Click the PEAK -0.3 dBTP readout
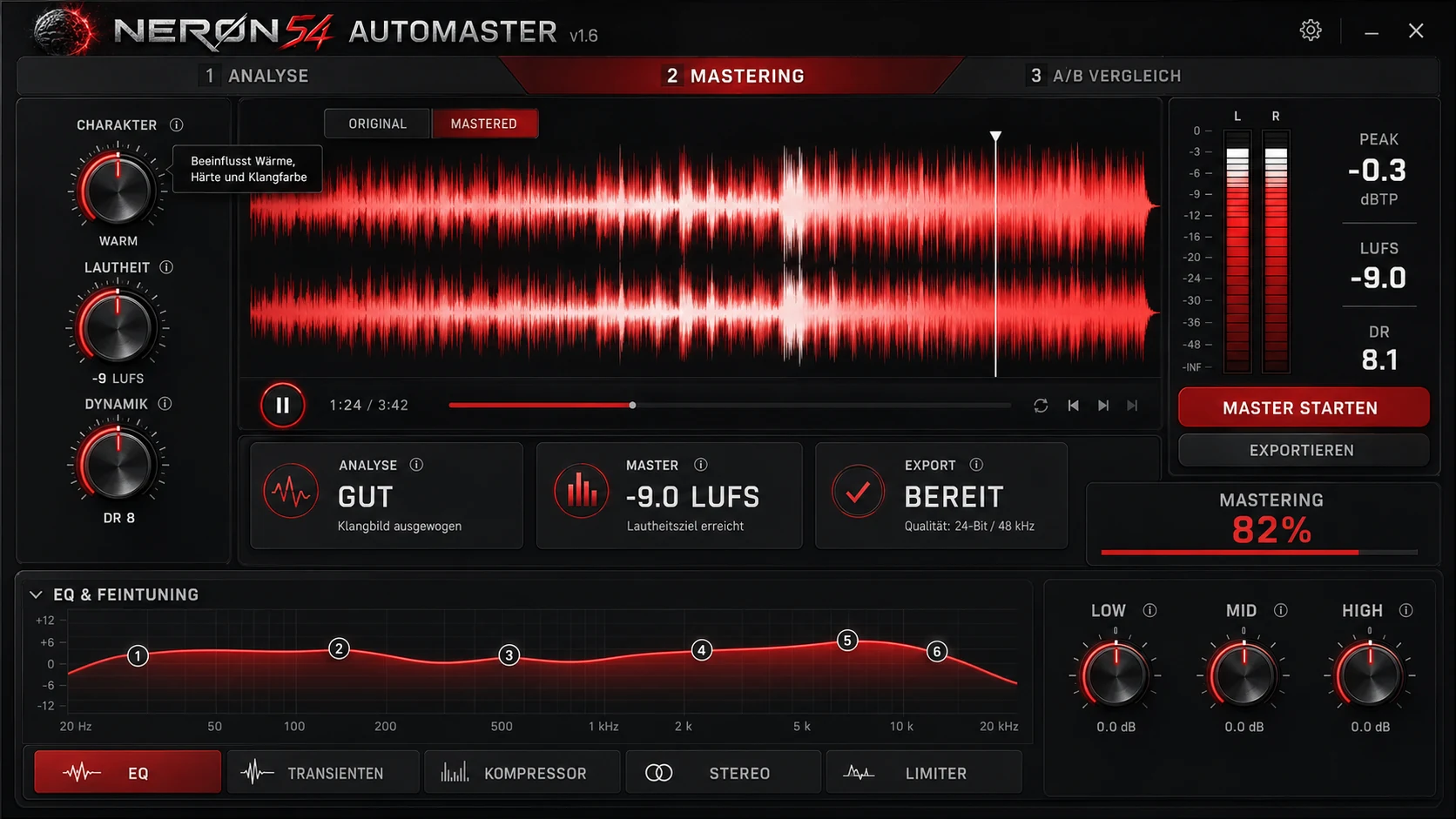The image size is (1456, 819). click(x=1378, y=169)
